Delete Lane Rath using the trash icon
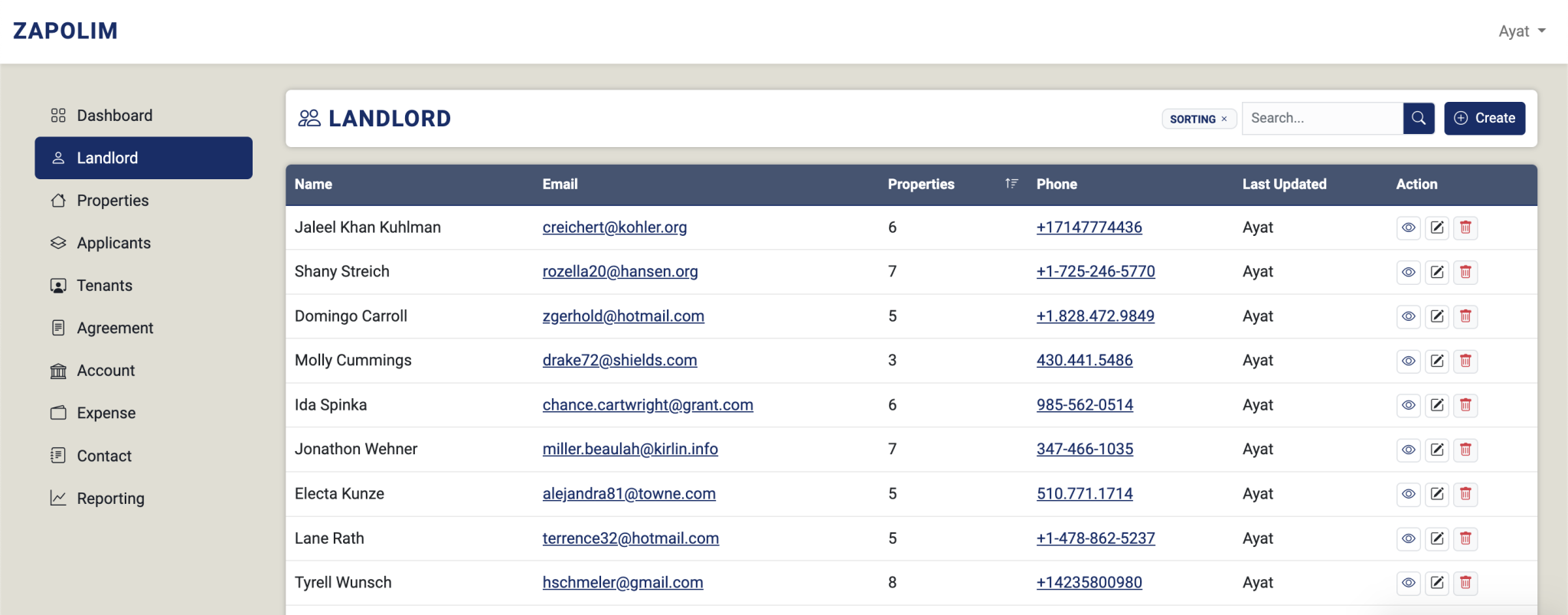Image resolution: width=1568 pixels, height=615 pixels. click(1465, 538)
